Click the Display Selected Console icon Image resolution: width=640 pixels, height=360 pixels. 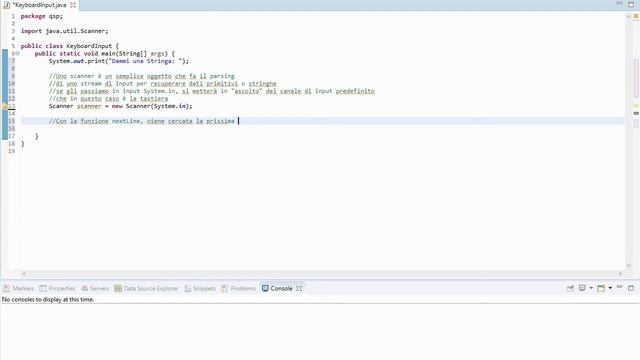point(582,288)
